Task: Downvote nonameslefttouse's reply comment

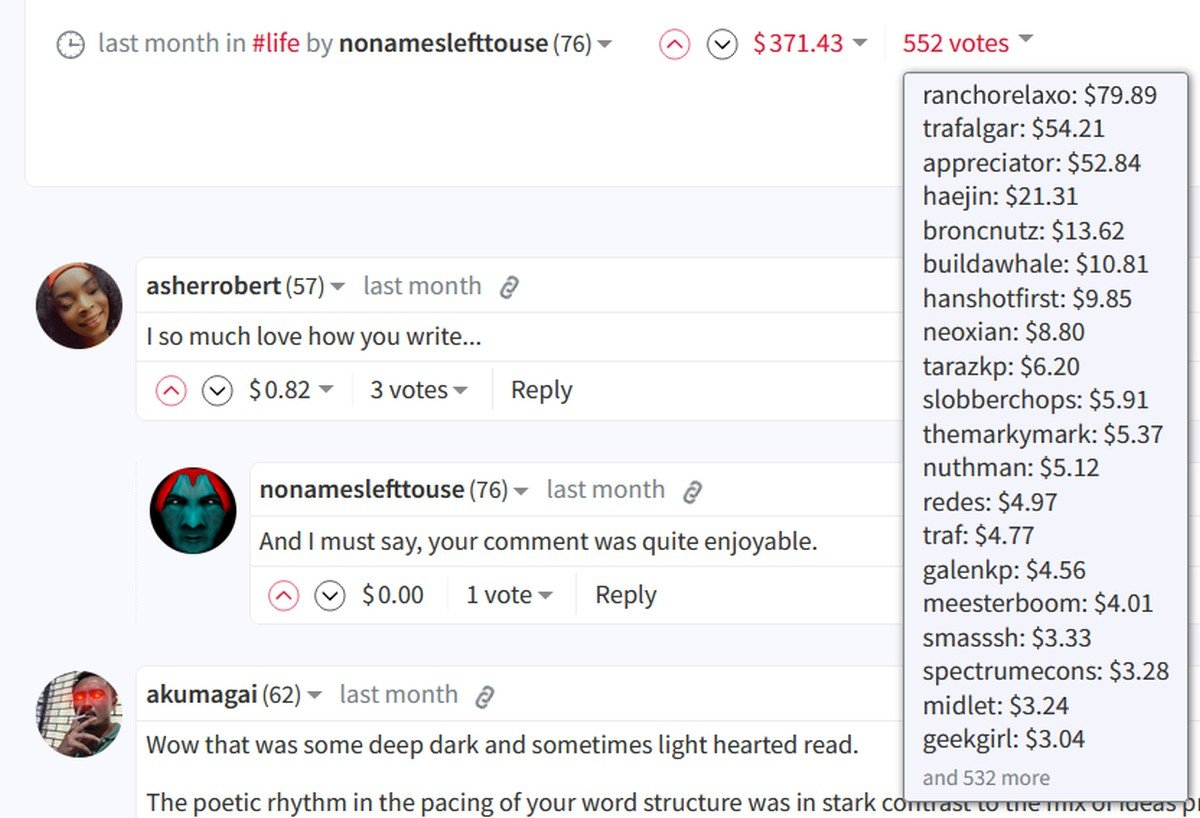Action: [330, 596]
